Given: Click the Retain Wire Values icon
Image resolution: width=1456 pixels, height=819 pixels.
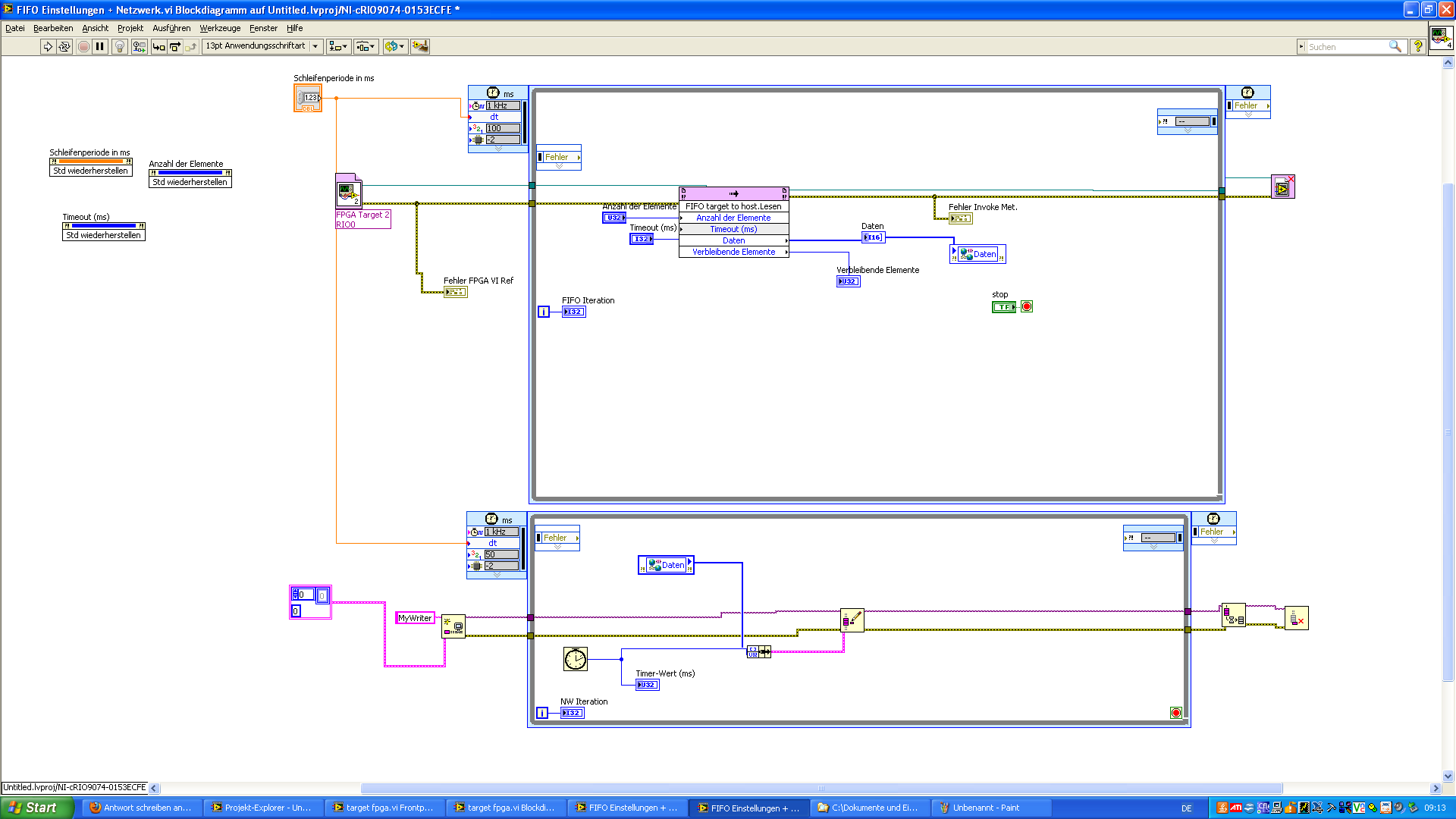Looking at the screenshot, I should click(x=139, y=47).
